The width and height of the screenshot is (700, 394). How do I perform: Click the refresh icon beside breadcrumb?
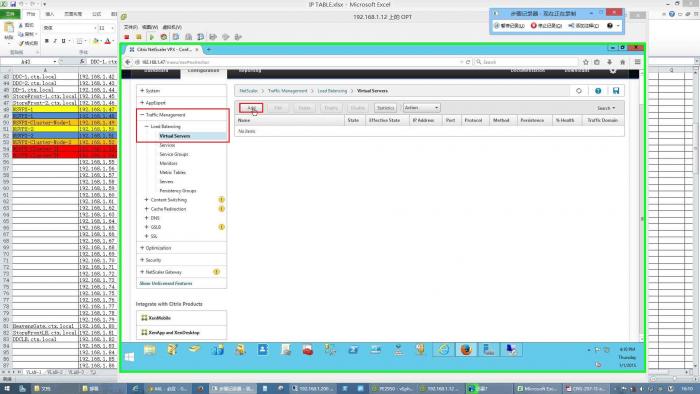tap(579, 91)
